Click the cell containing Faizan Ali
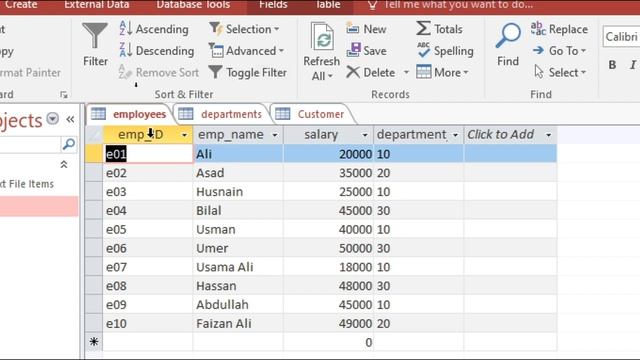The height and width of the screenshot is (360, 640). [238, 323]
